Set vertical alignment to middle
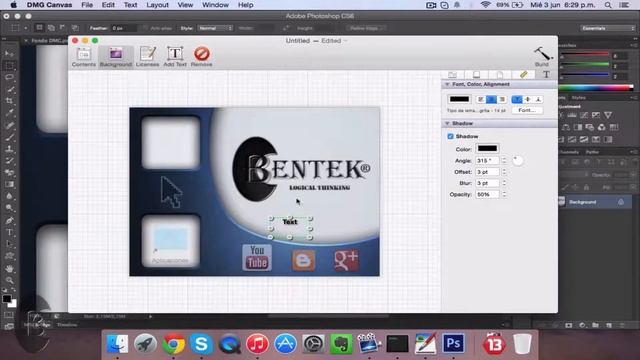Image resolution: width=640 pixels, height=360 pixels. [528, 99]
